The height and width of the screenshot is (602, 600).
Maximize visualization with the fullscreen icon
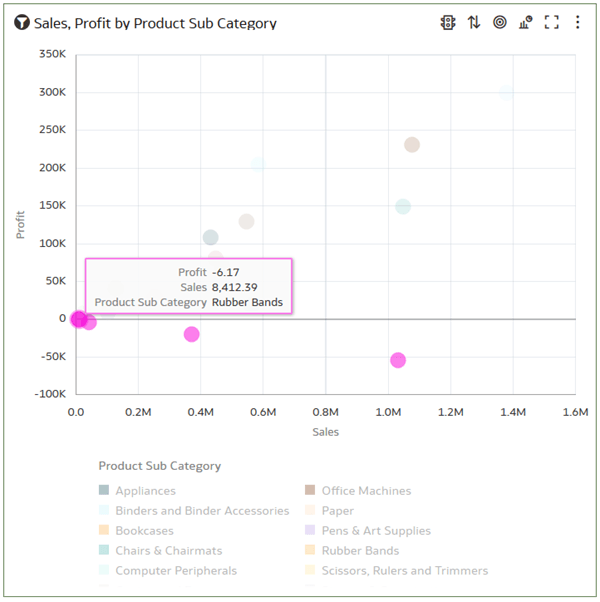551,22
